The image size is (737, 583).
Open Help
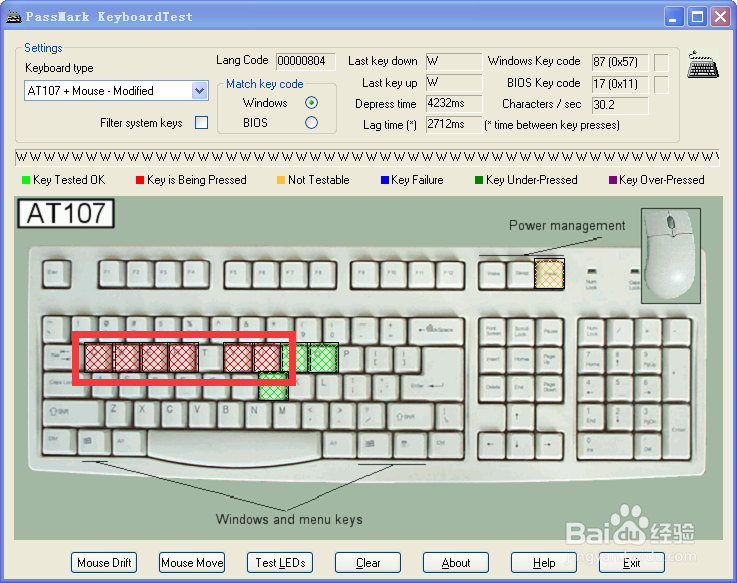coord(544,563)
